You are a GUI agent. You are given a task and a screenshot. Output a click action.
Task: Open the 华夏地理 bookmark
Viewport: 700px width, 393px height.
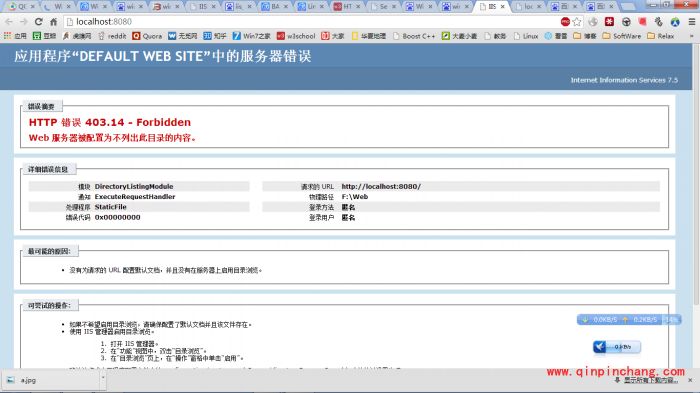[369, 36]
